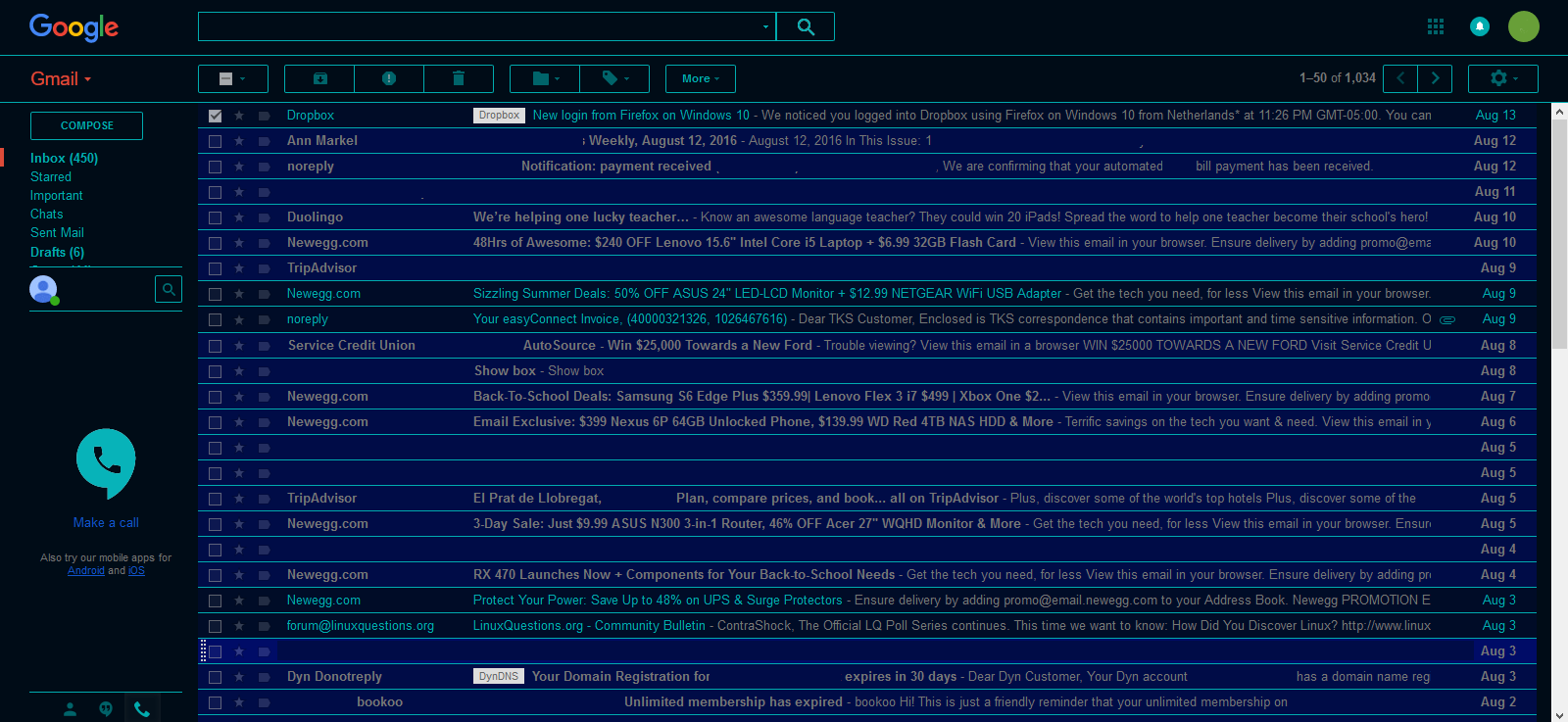The height and width of the screenshot is (722, 1568).
Task: Open the Chats folder
Action: (46, 215)
